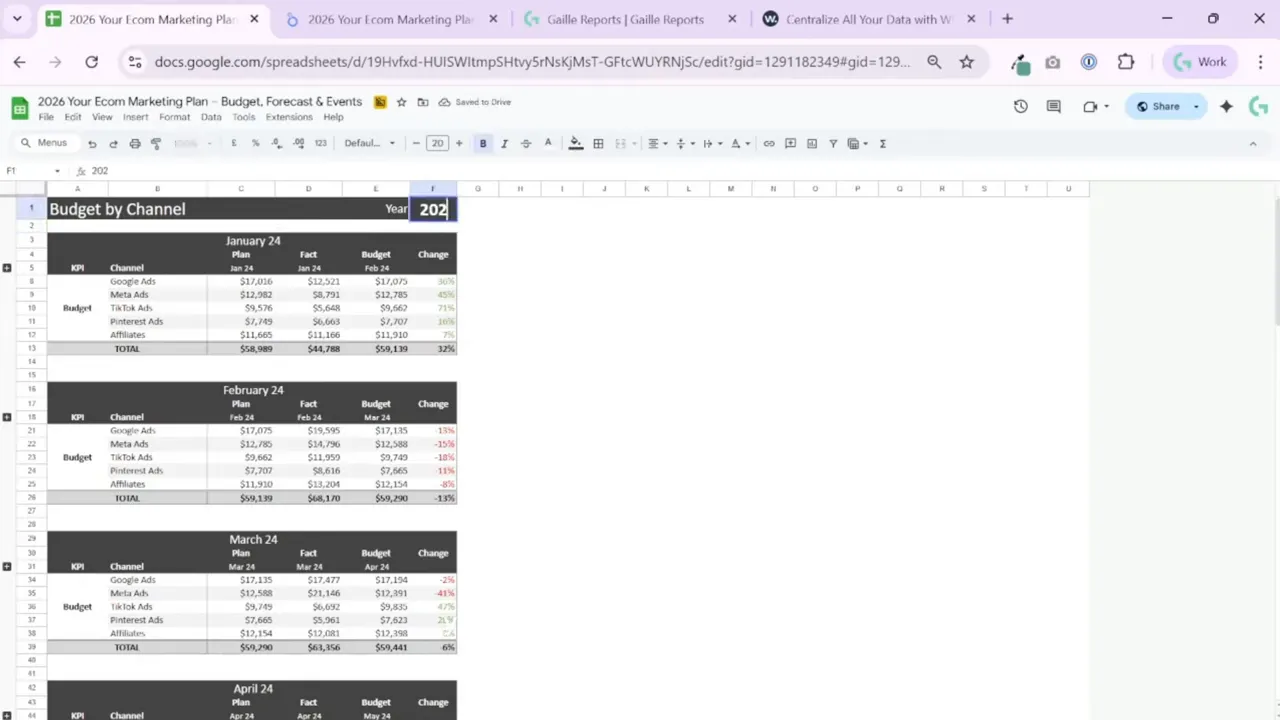Open version history

pos(1020,106)
